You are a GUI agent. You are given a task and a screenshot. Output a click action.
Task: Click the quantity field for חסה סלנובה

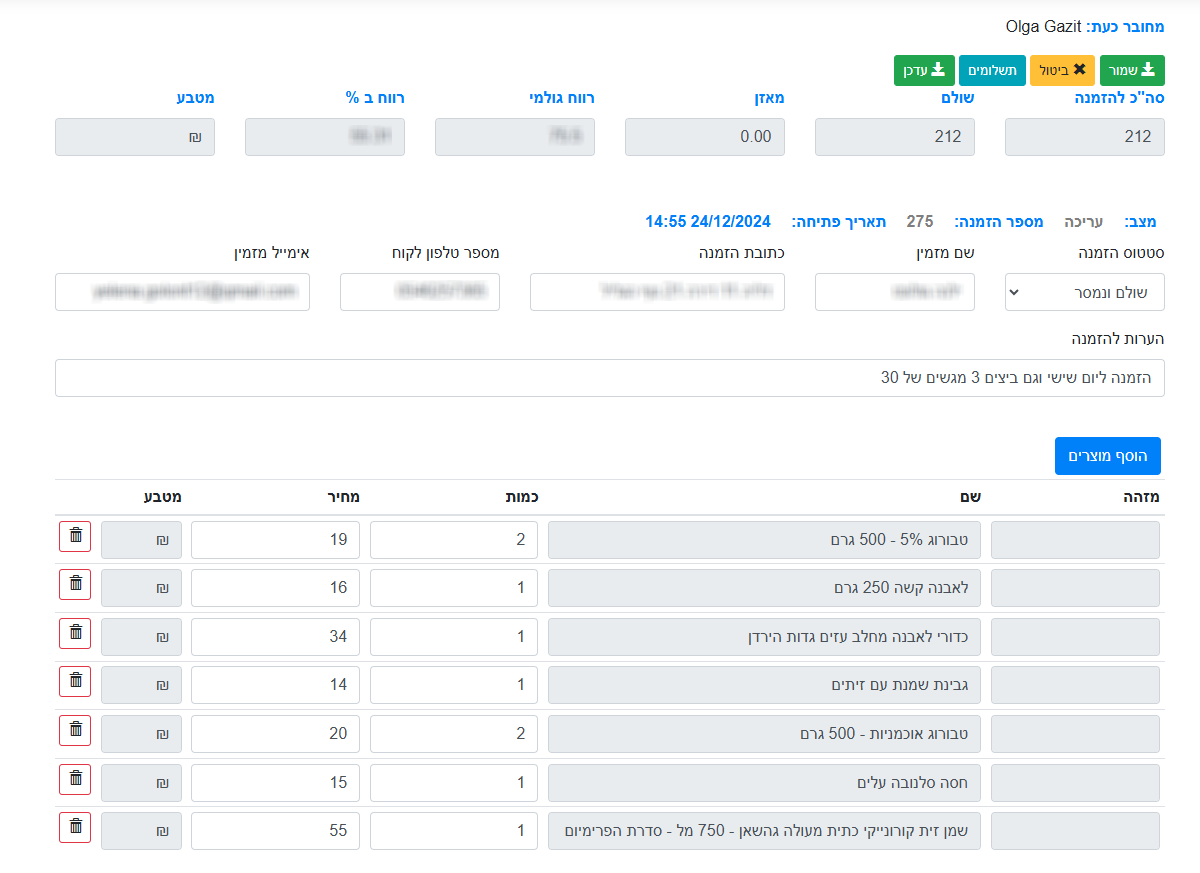pyautogui.click(x=454, y=783)
